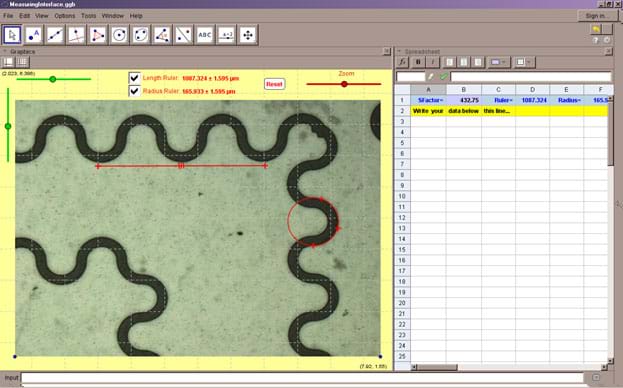Click the fx function button in Spreadsheet
Viewport: 623px width, 388px height.
[403, 62]
